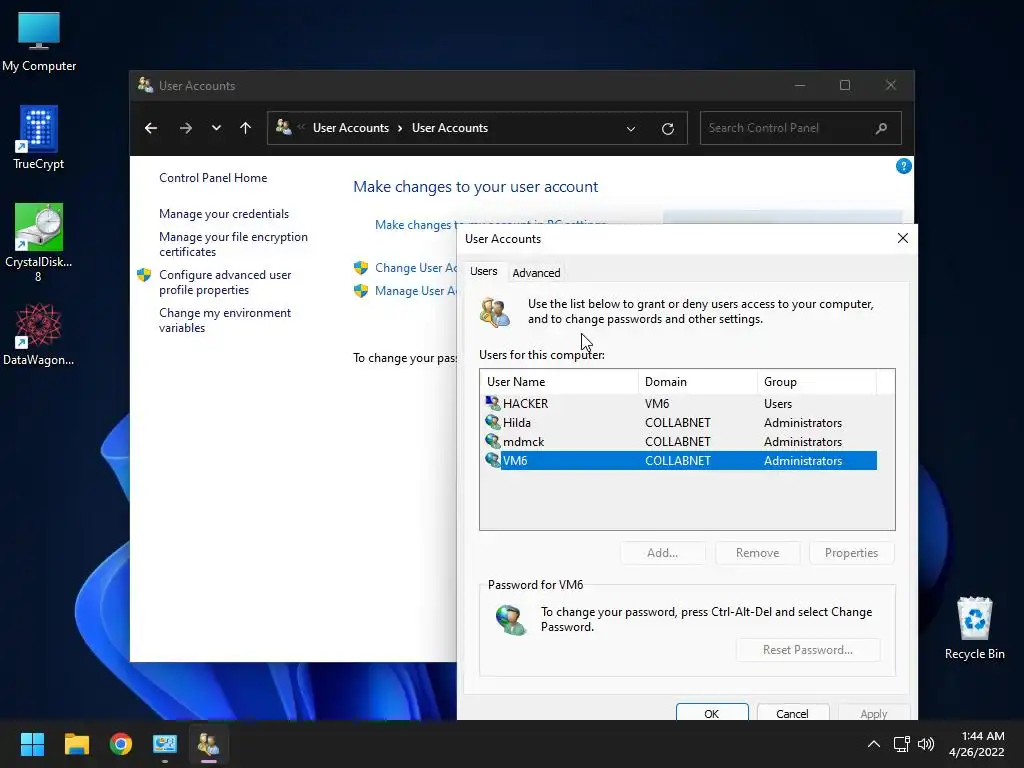Open the DataWagon desktop shortcut
The width and height of the screenshot is (1024, 768).
39,334
